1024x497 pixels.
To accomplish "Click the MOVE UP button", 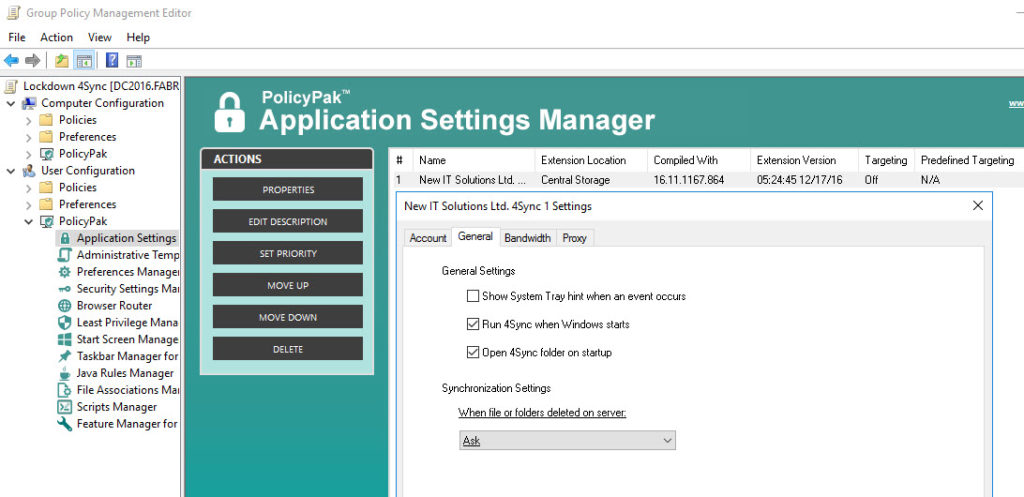I will click(x=288, y=285).
